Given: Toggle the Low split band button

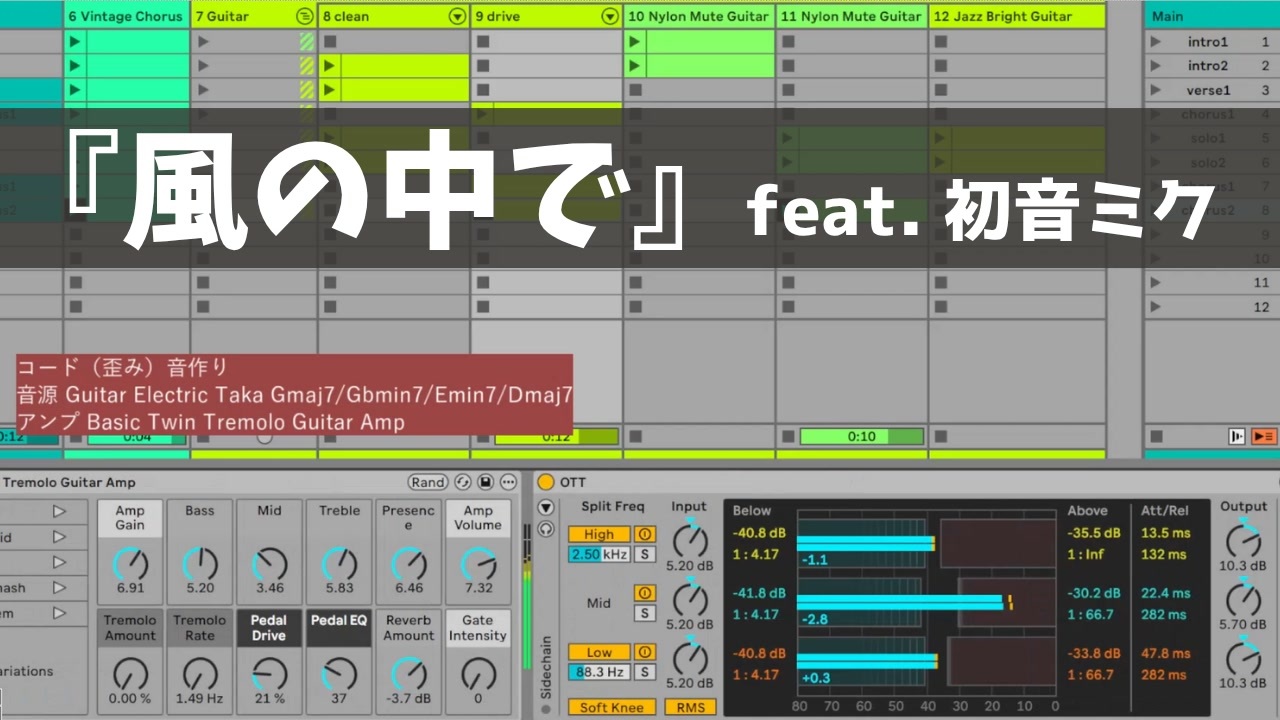Looking at the screenshot, I should 599,652.
